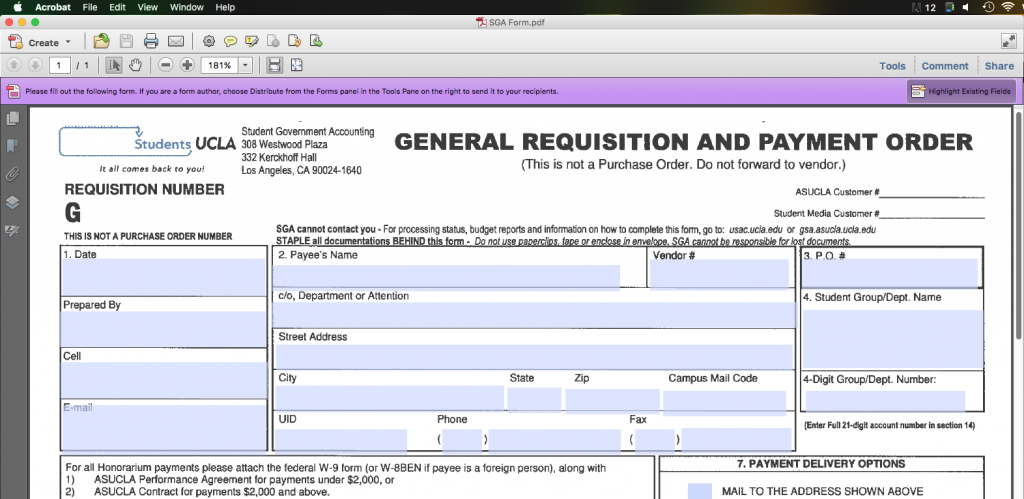This screenshot has height=499, width=1024.
Task: Show Layers sidebar panel
Action: pos(12,202)
